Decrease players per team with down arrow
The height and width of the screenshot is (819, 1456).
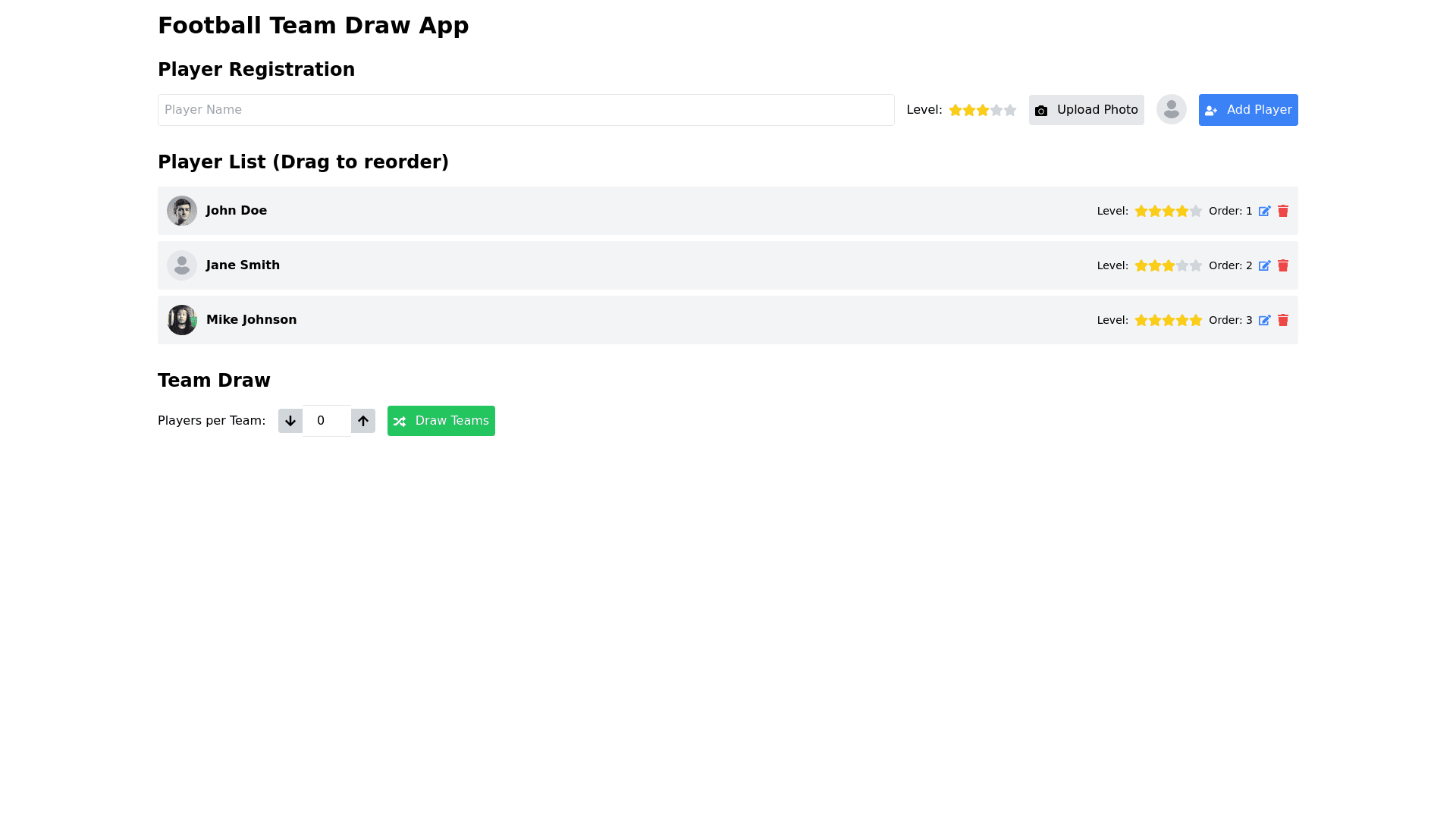[x=290, y=421]
